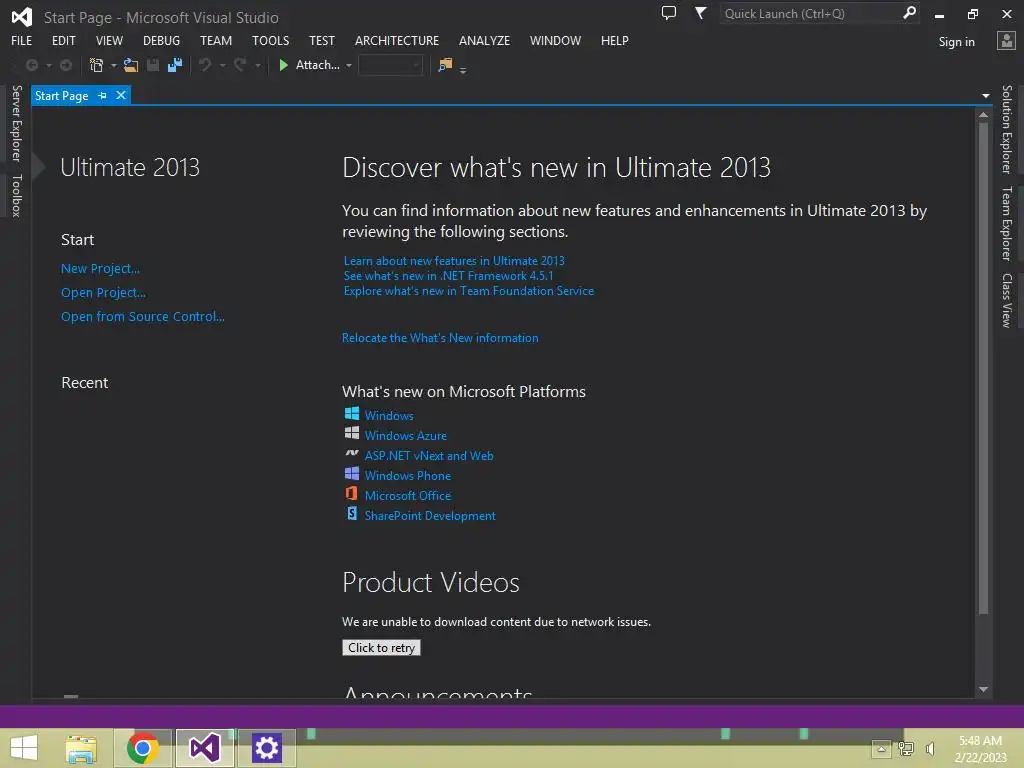Open the notifications flag icon
Viewport: 1024px width, 768px height.
coord(700,13)
